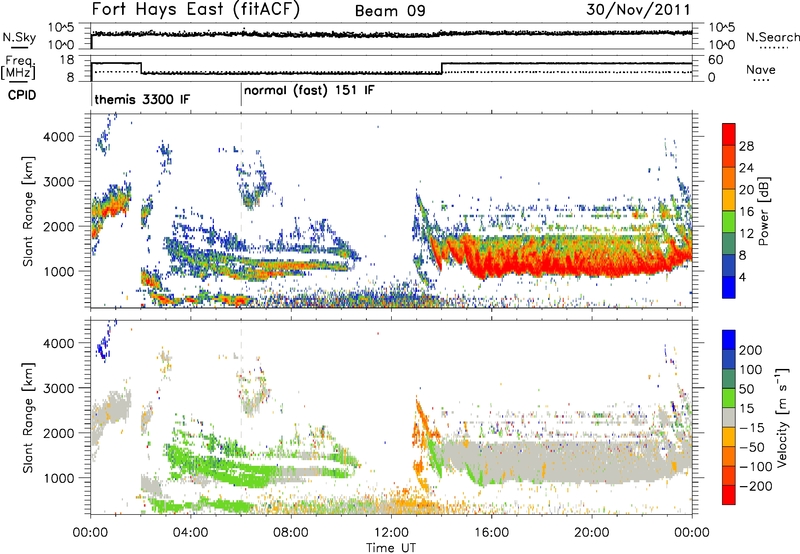Click the velocity panel 'Slant Range [km]' label
This screenshot has height=554, width=800.
[28, 417]
